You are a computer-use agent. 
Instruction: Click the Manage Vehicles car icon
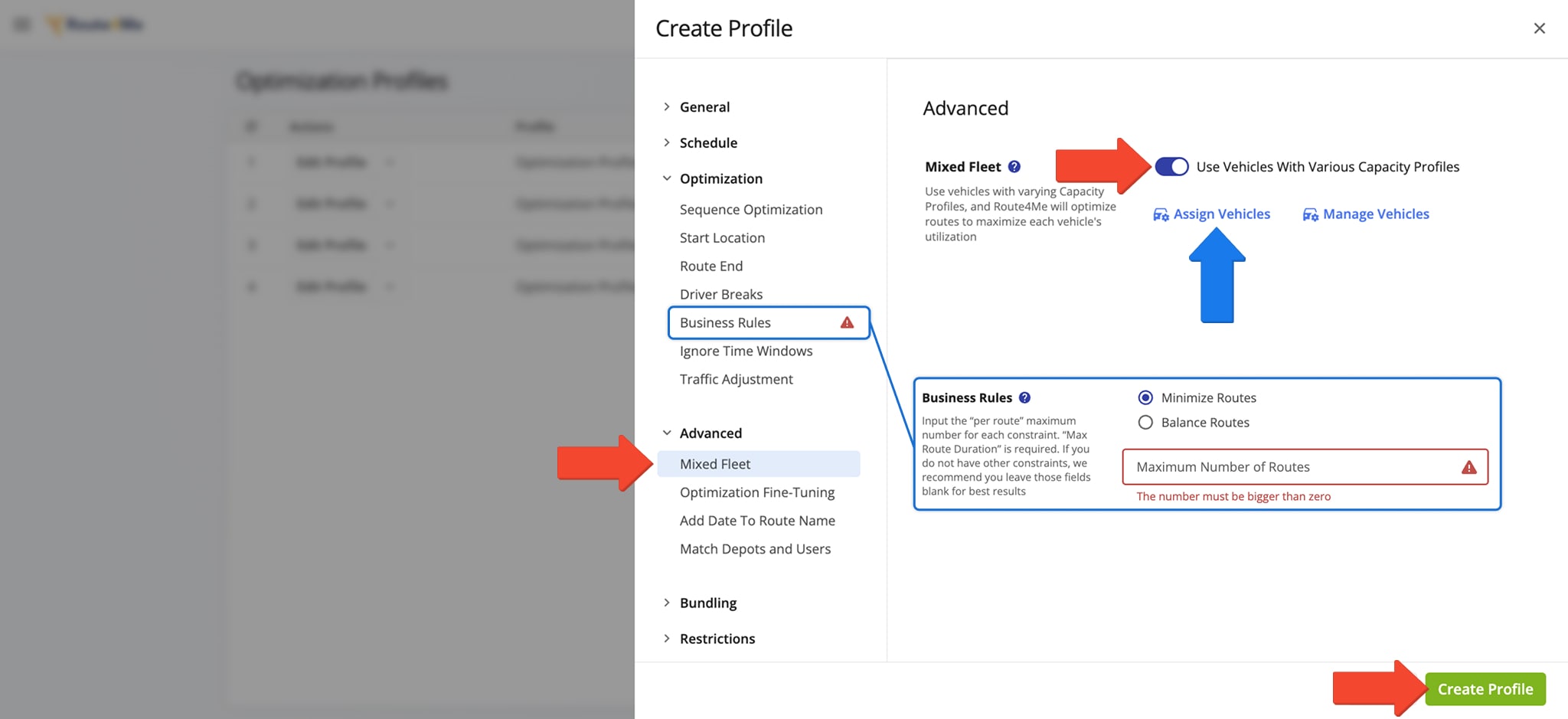(x=1310, y=214)
